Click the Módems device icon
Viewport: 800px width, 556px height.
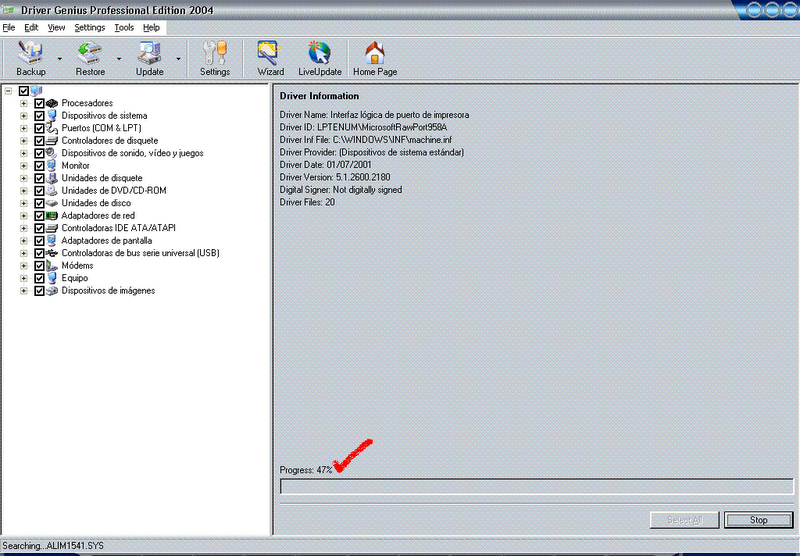[52, 266]
